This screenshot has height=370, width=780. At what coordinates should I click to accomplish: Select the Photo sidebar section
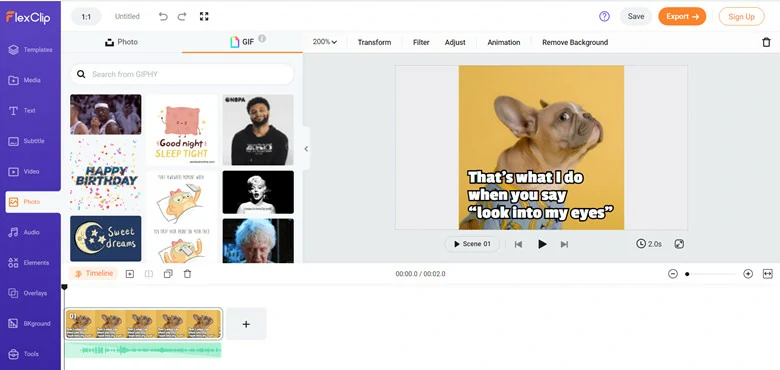[33, 202]
